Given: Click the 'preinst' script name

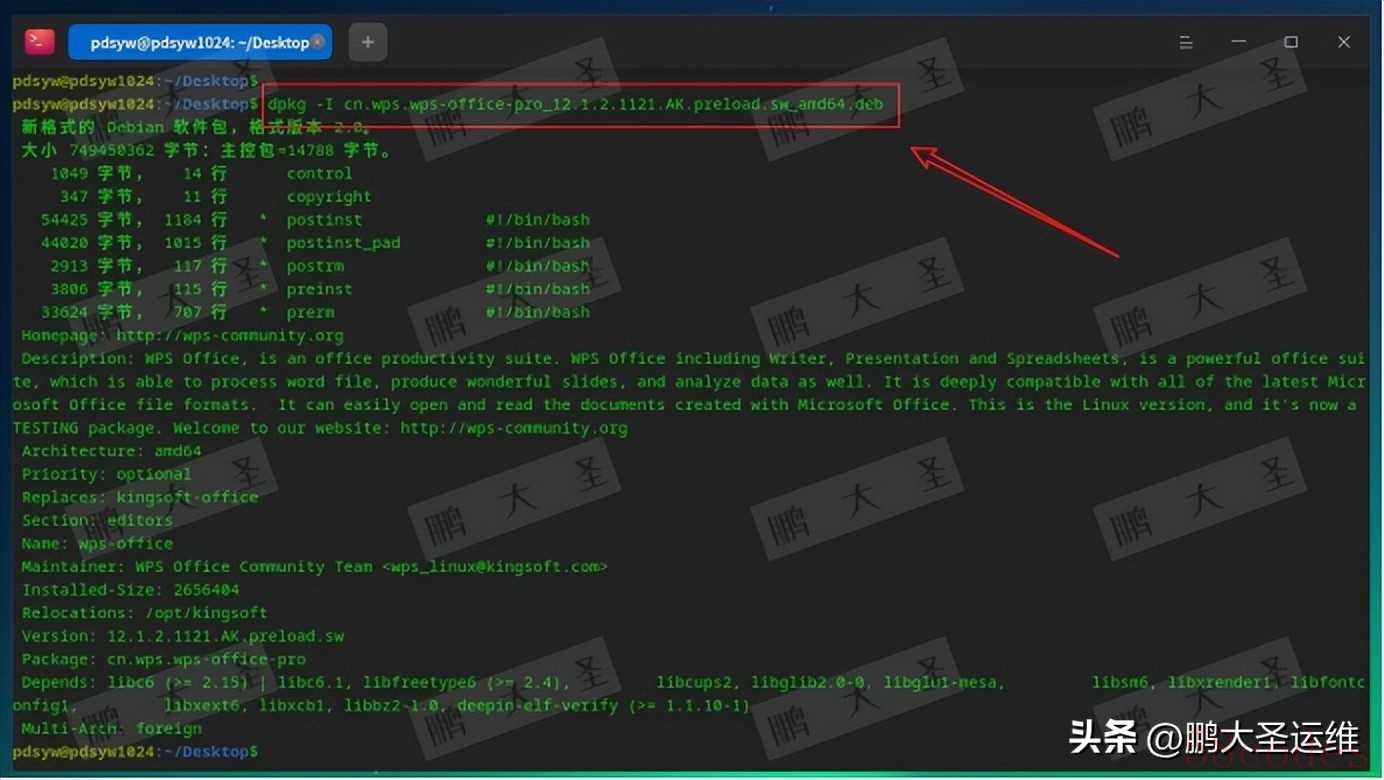Looking at the screenshot, I should [319, 289].
